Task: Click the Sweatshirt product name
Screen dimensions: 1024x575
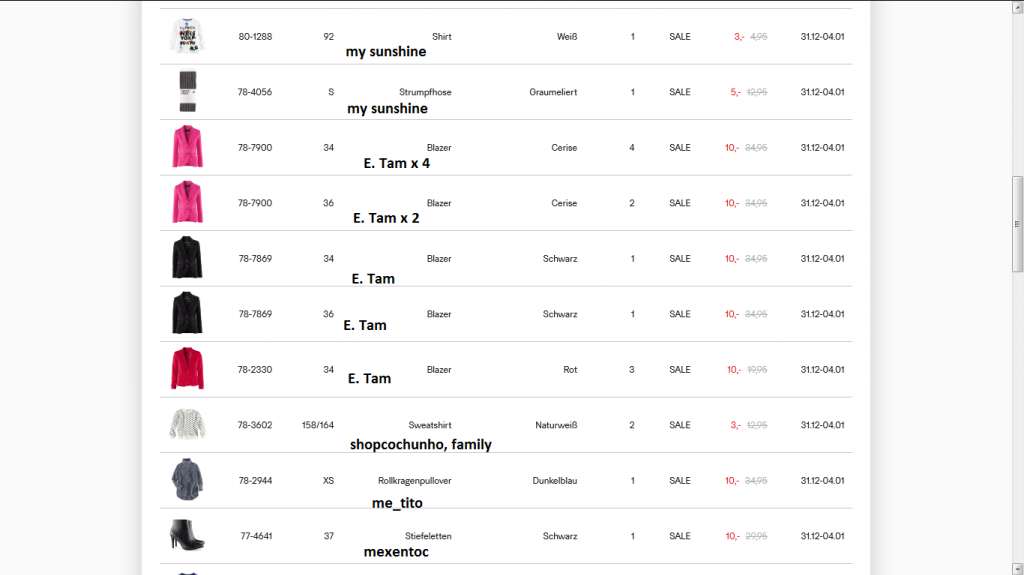Action: pos(430,425)
